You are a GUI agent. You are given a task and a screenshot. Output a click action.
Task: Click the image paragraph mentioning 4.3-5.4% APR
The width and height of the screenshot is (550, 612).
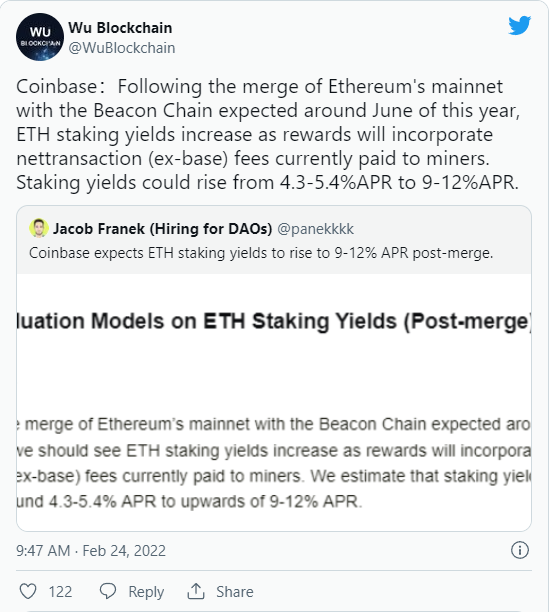(274, 463)
